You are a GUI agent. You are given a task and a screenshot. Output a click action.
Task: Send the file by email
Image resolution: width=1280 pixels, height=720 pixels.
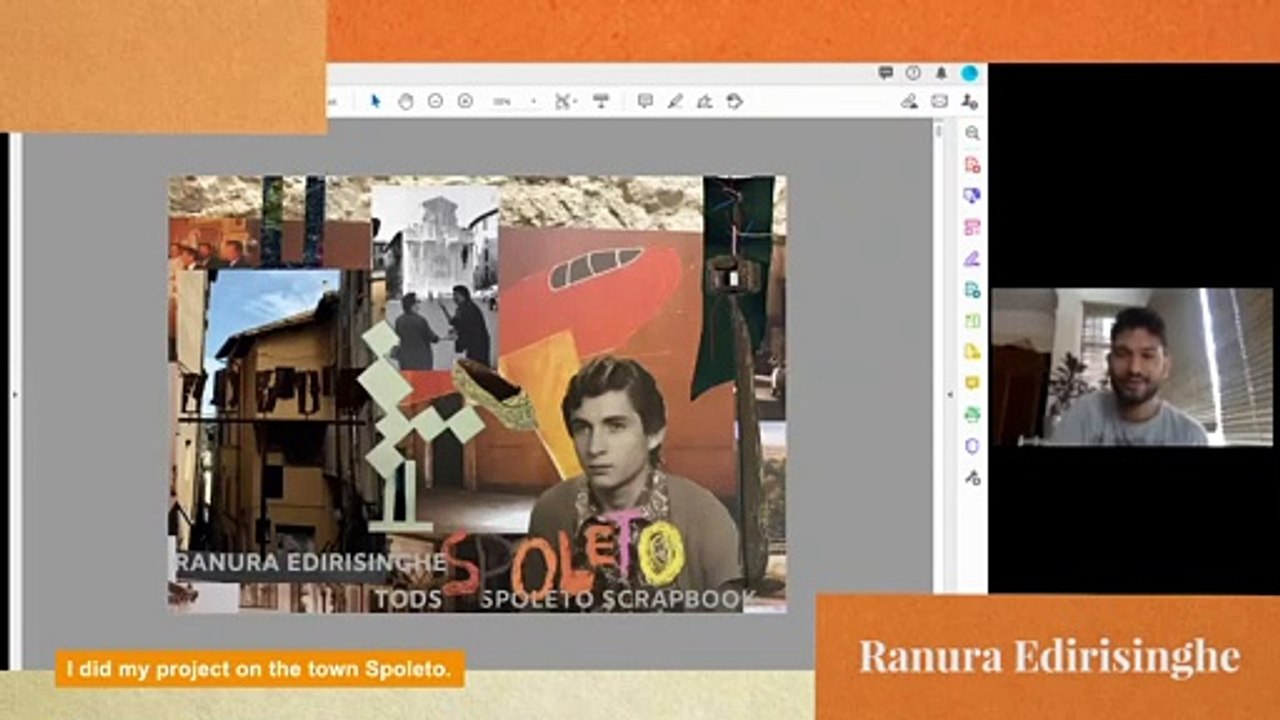pyautogui.click(x=939, y=101)
